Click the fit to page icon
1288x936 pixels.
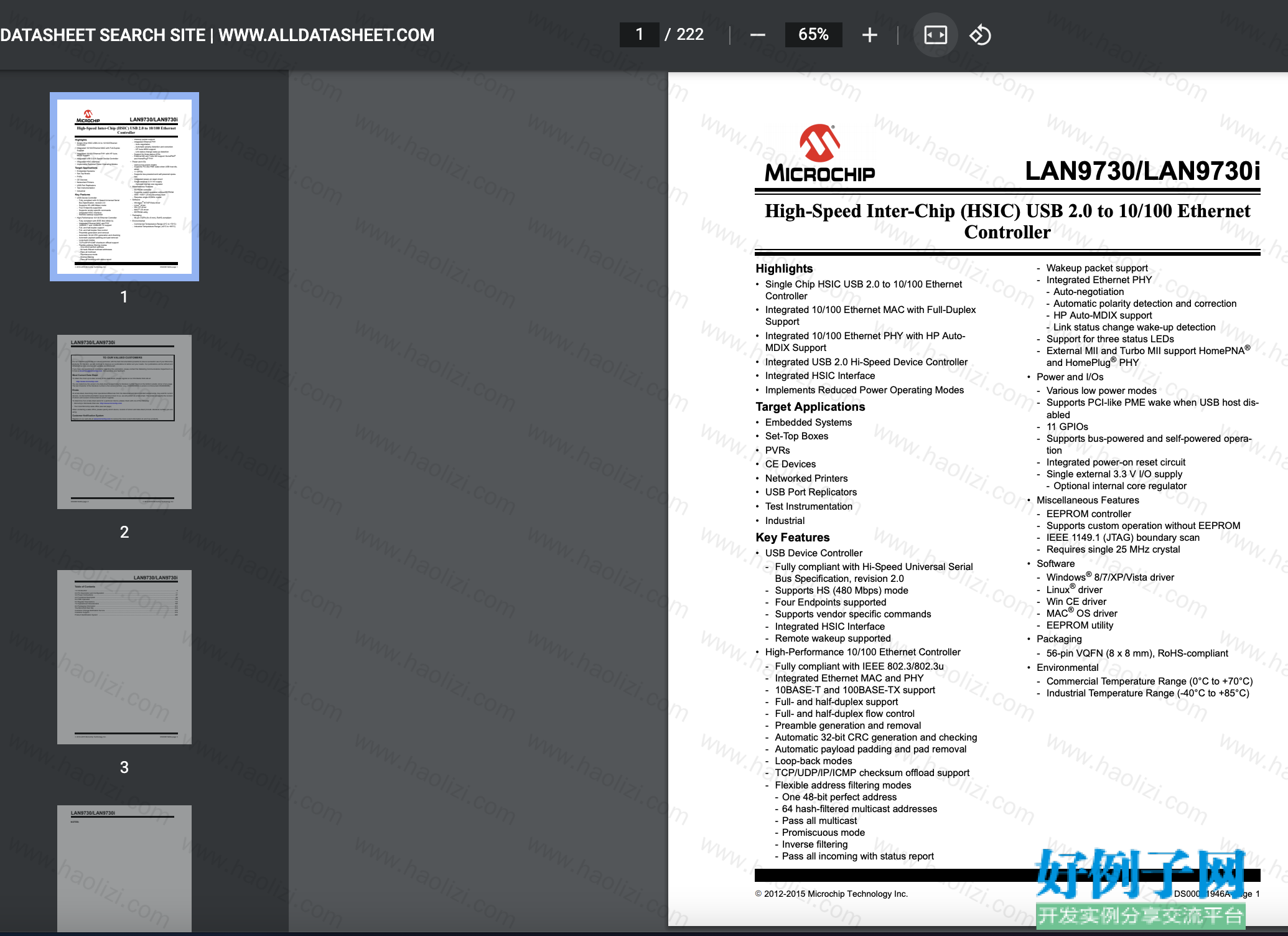pos(935,35)
